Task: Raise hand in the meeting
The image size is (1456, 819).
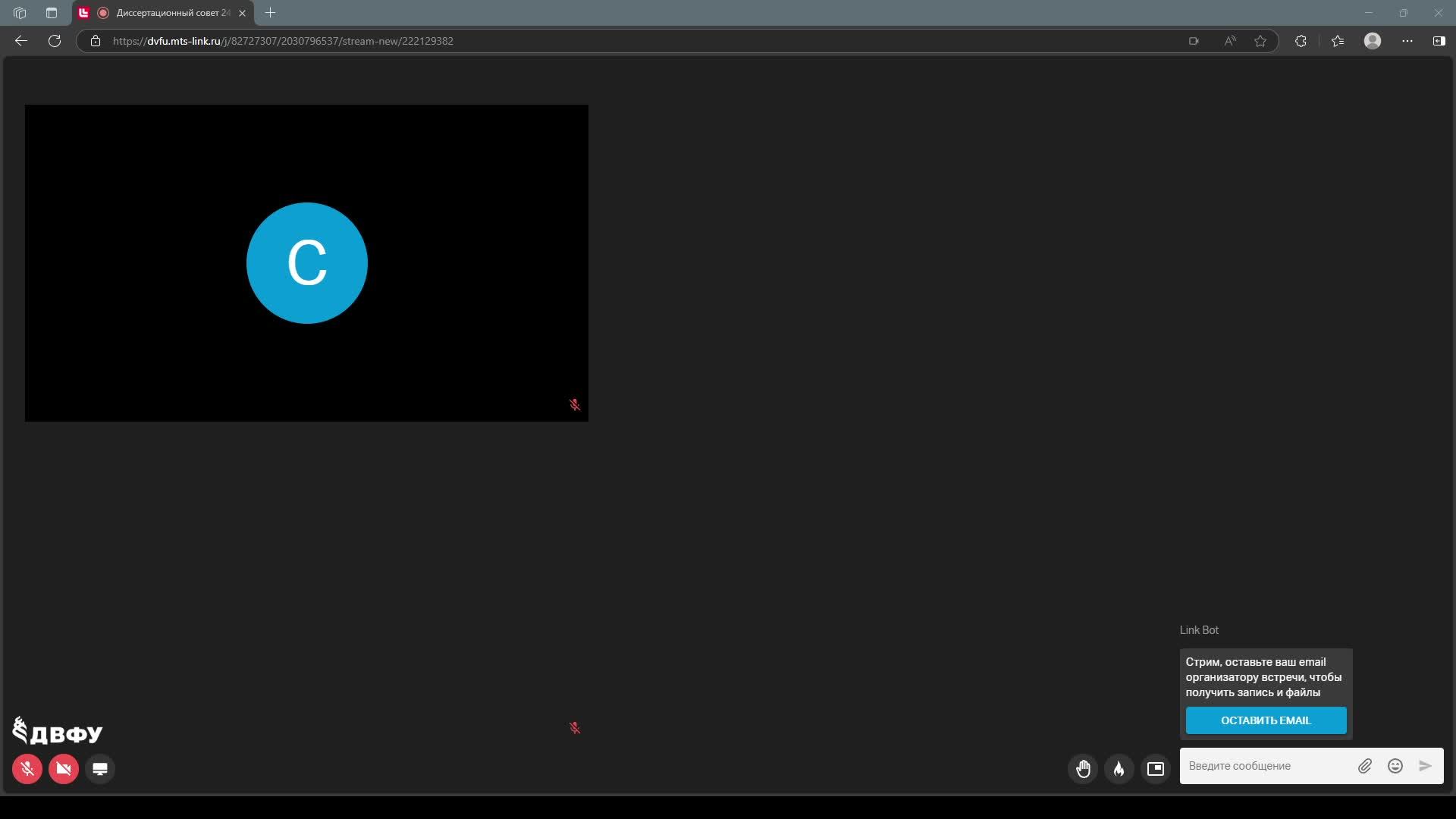Action: [1083, 769]
